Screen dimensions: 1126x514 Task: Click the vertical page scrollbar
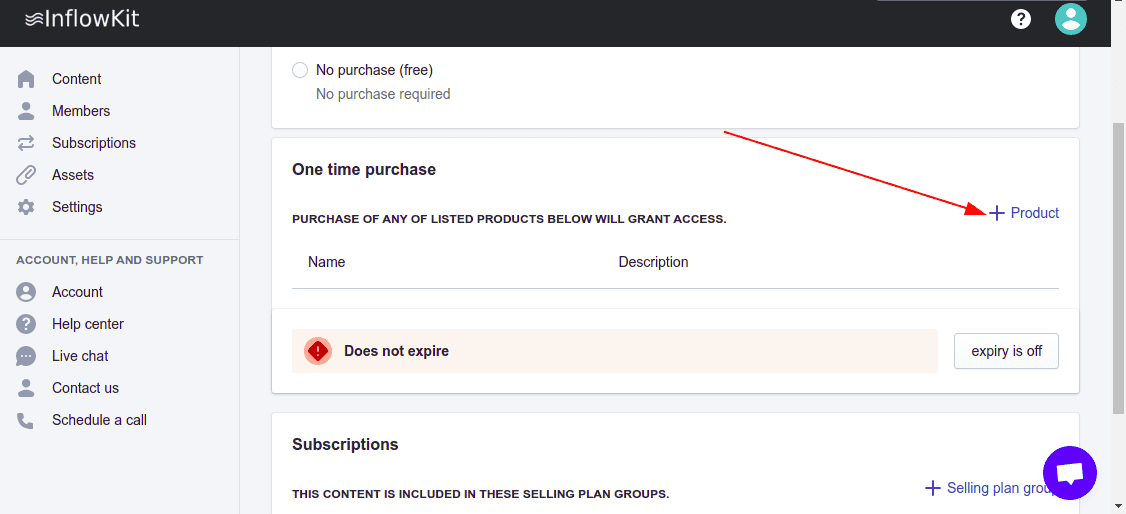(x=1118, y=270)
